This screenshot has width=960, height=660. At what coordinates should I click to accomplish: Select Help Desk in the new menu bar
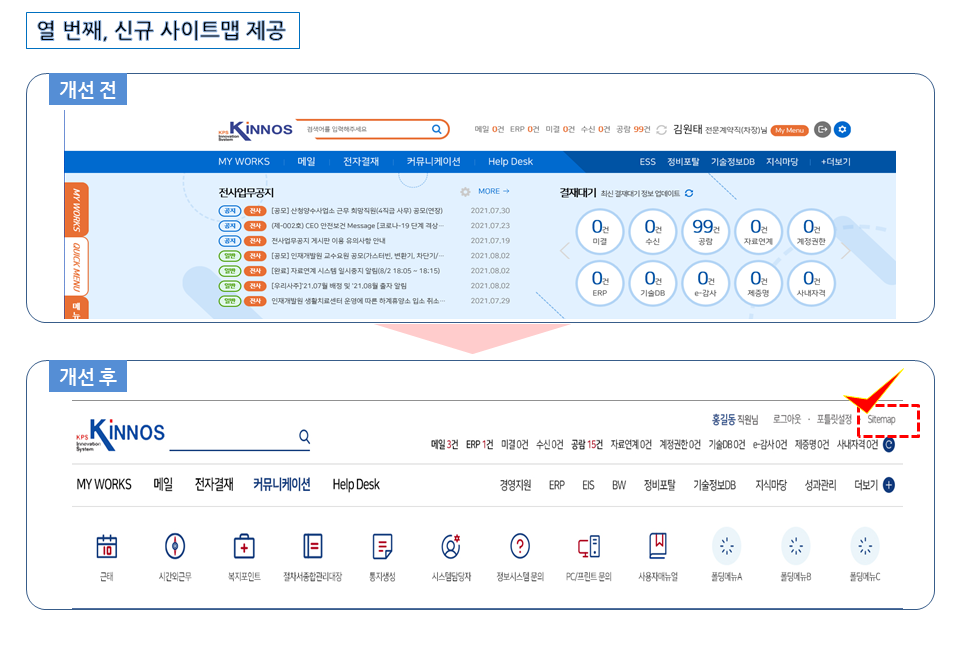(x=356, y=484)
